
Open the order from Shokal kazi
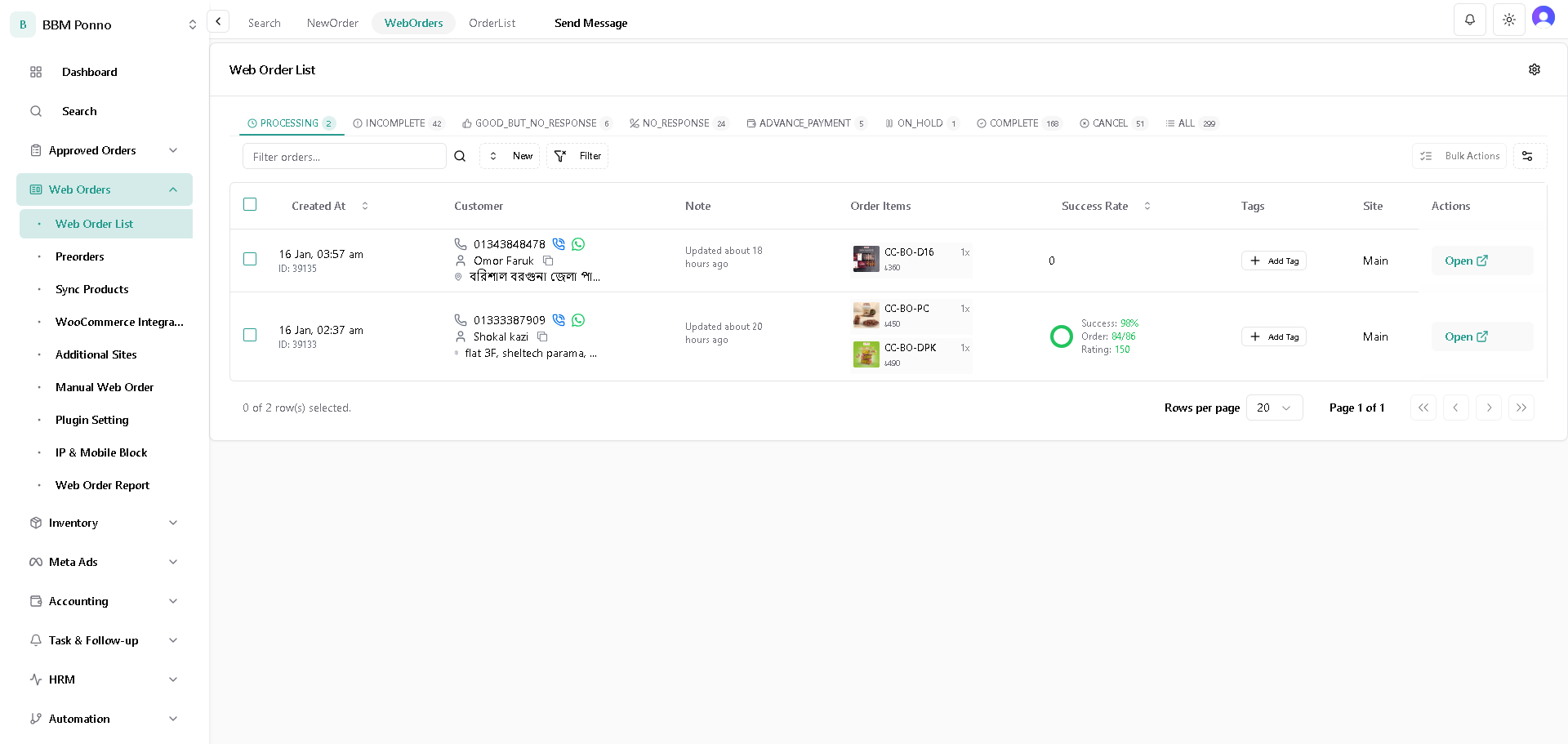1466,336
